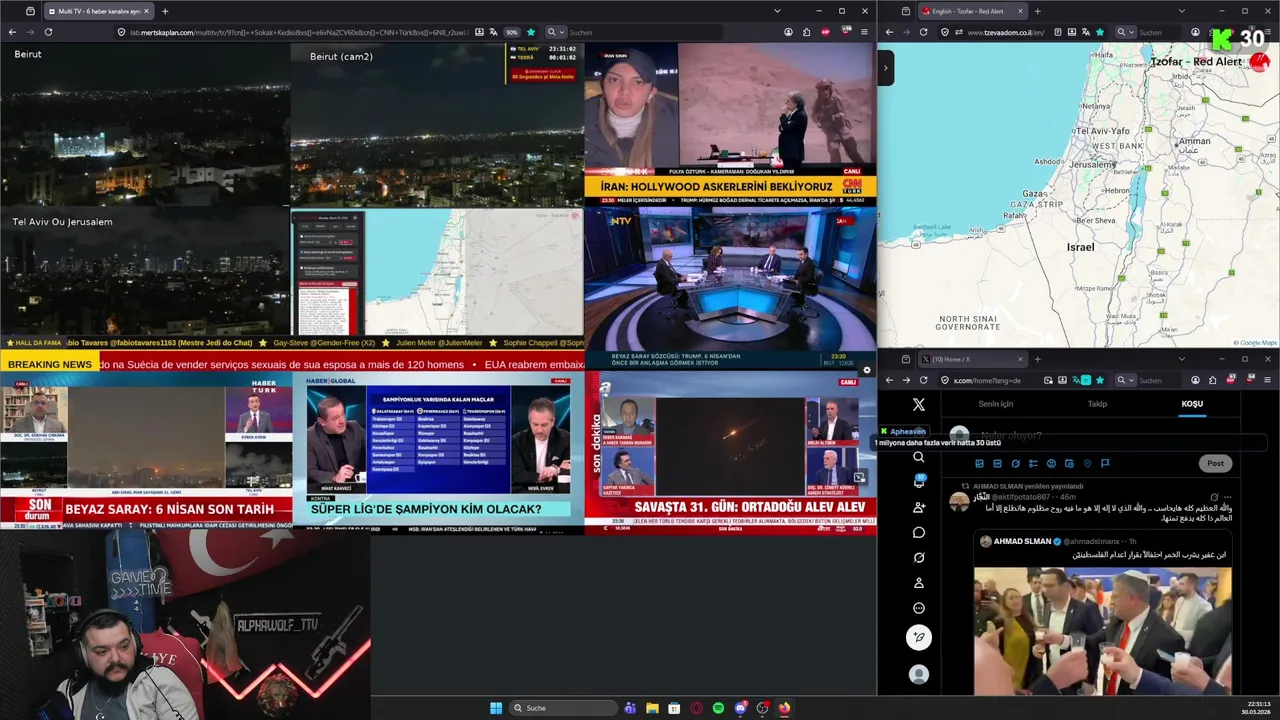Open search engine dropdown in Tzofar browser
1280x720 pixels.
click(x=1124, y=32)
